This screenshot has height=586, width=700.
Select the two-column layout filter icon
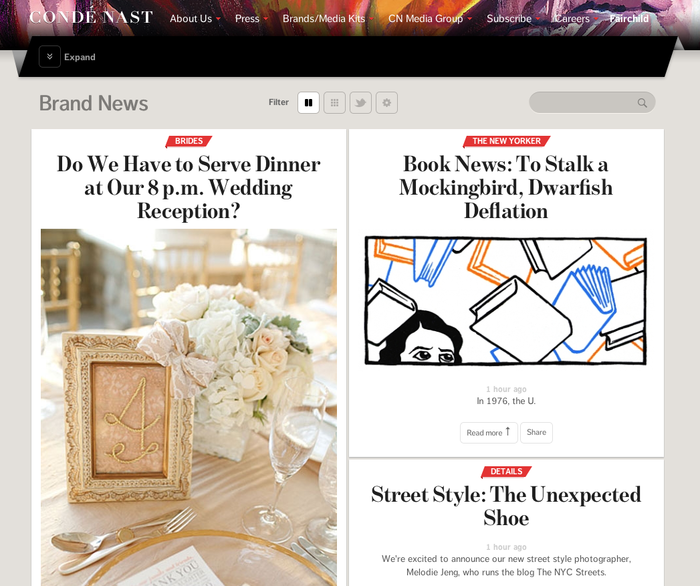[x=308, y=103]
